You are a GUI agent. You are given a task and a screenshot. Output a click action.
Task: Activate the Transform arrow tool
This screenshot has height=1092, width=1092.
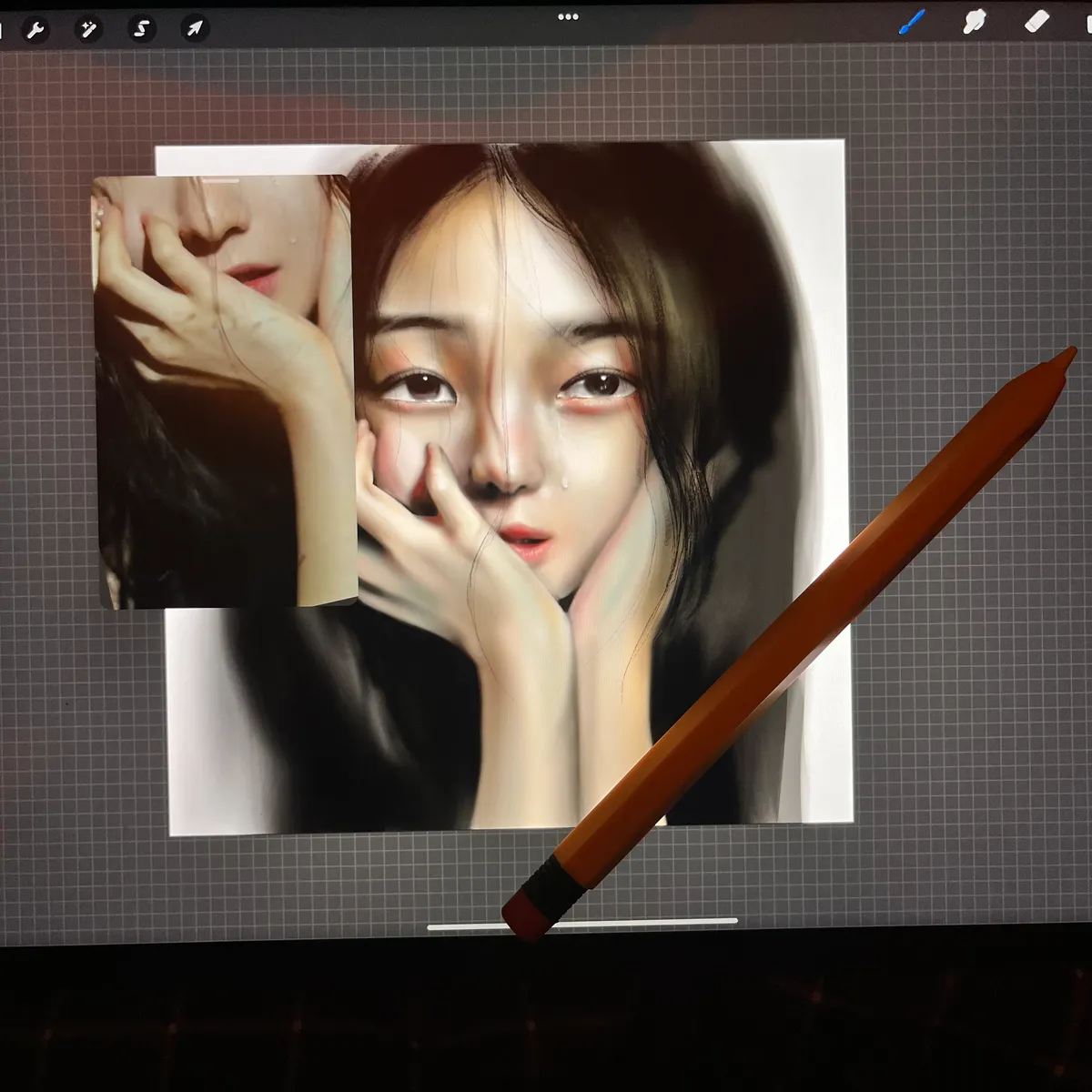[x=195, y=29]
